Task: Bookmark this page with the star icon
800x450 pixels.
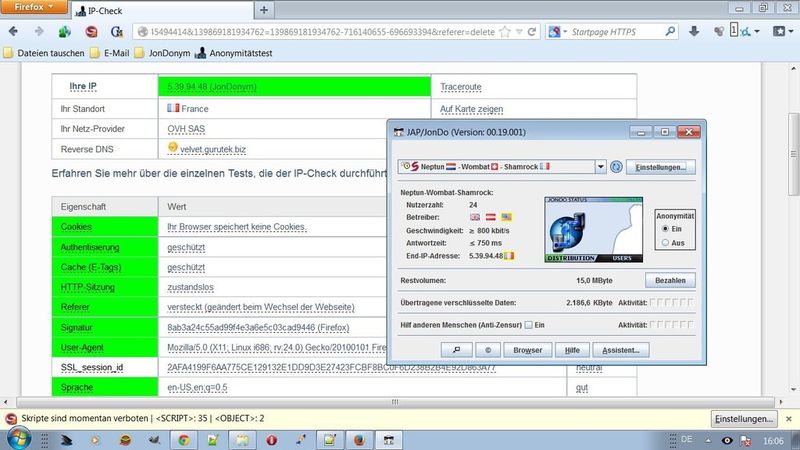Action: (x=505, y=32)
